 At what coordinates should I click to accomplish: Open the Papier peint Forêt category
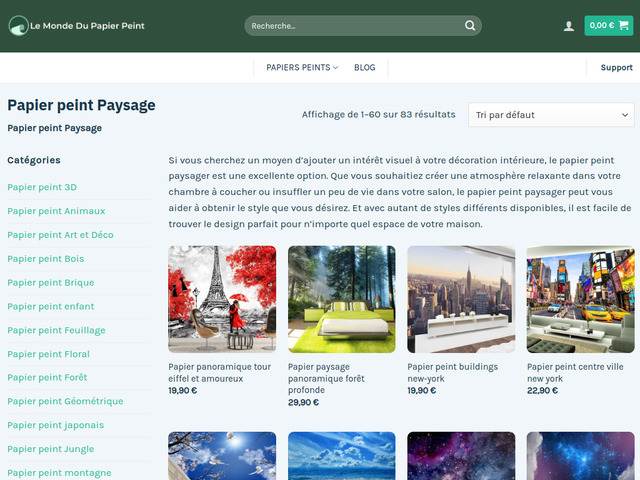[47, 377]
